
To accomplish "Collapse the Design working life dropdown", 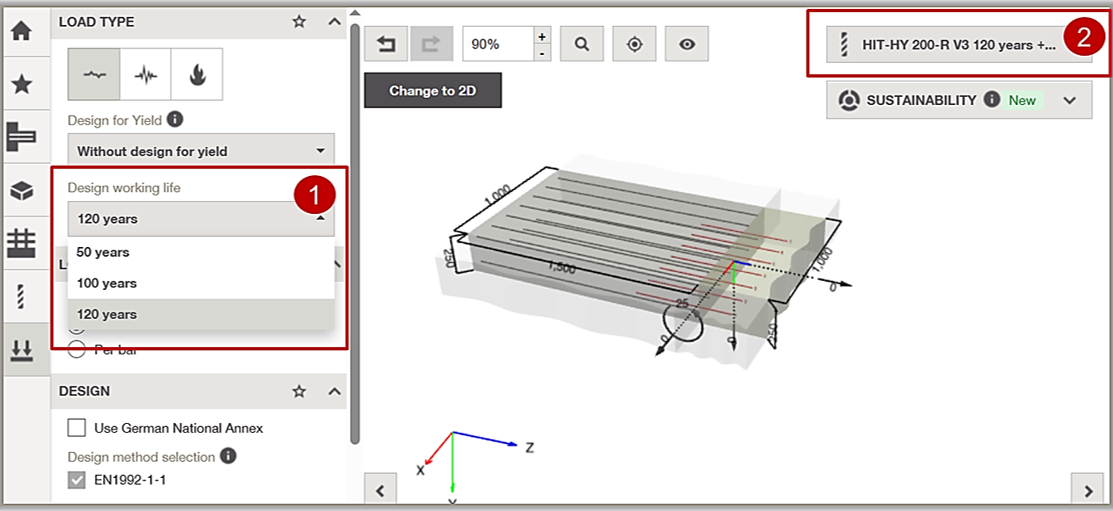I will click(201, 219).
